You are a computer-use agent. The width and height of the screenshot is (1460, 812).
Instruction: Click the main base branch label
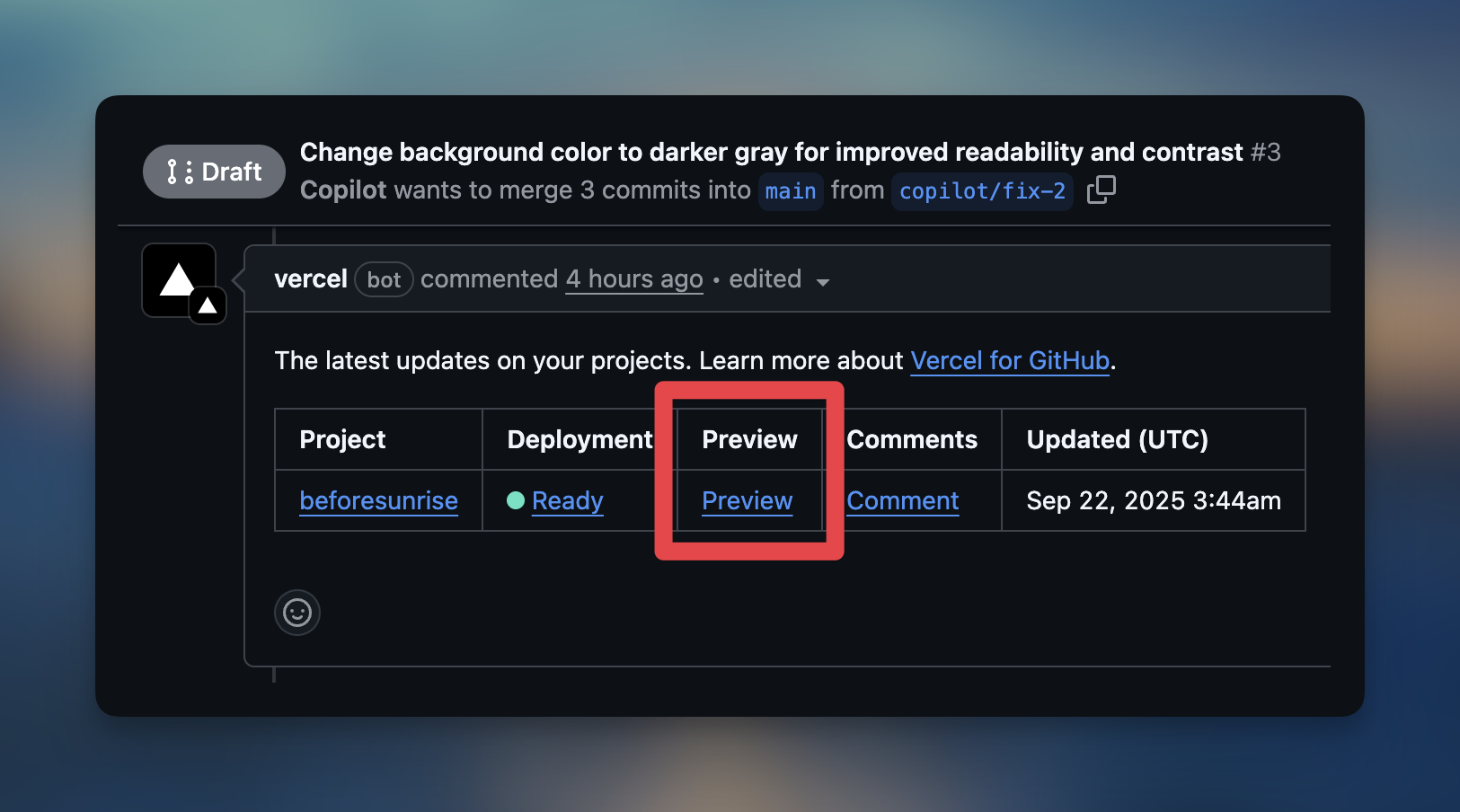point(791,191)
